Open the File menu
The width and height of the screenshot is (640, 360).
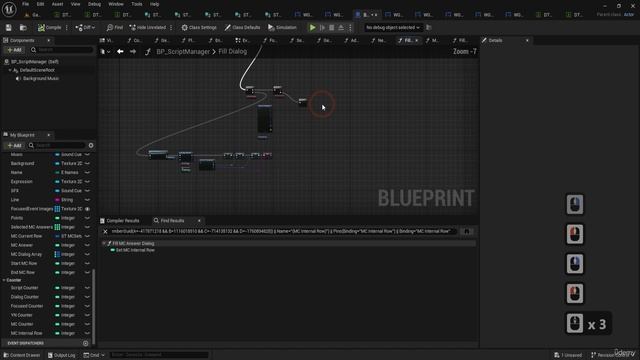(25, 4)
